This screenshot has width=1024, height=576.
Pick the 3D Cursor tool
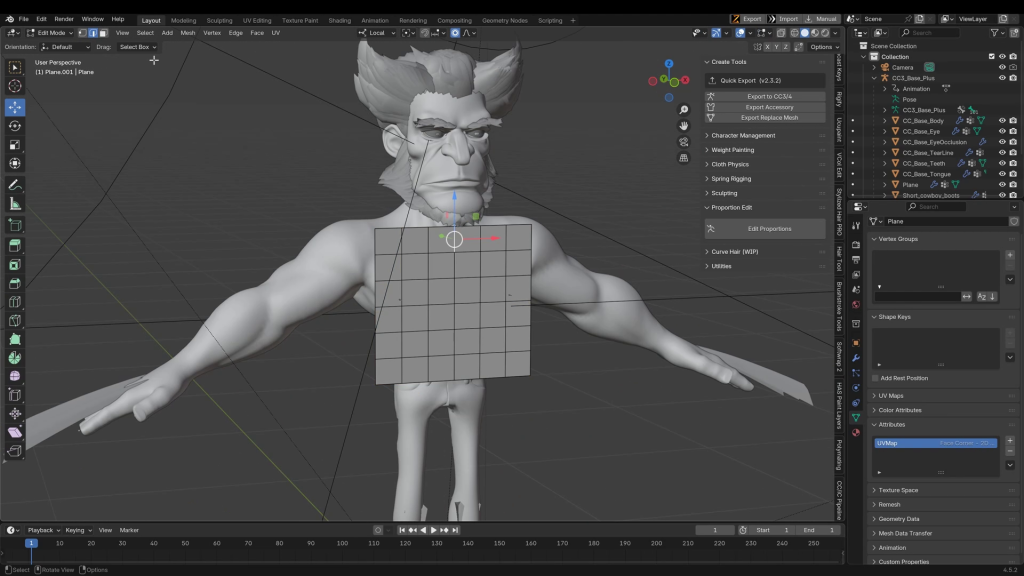pyautogui.click(x=15, y=86)
